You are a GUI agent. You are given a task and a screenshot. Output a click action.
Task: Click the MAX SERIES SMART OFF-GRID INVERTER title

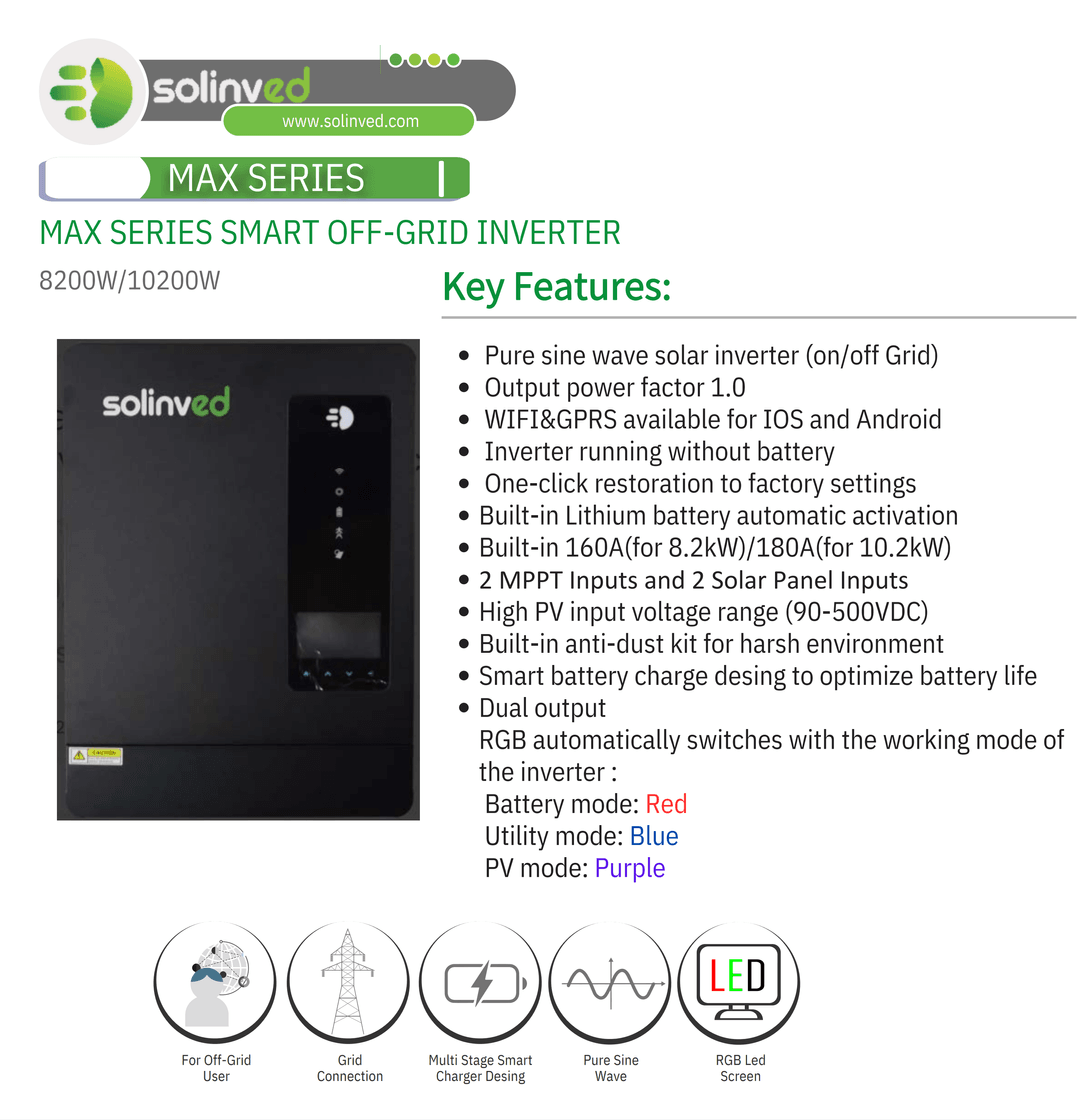[330, 233]
